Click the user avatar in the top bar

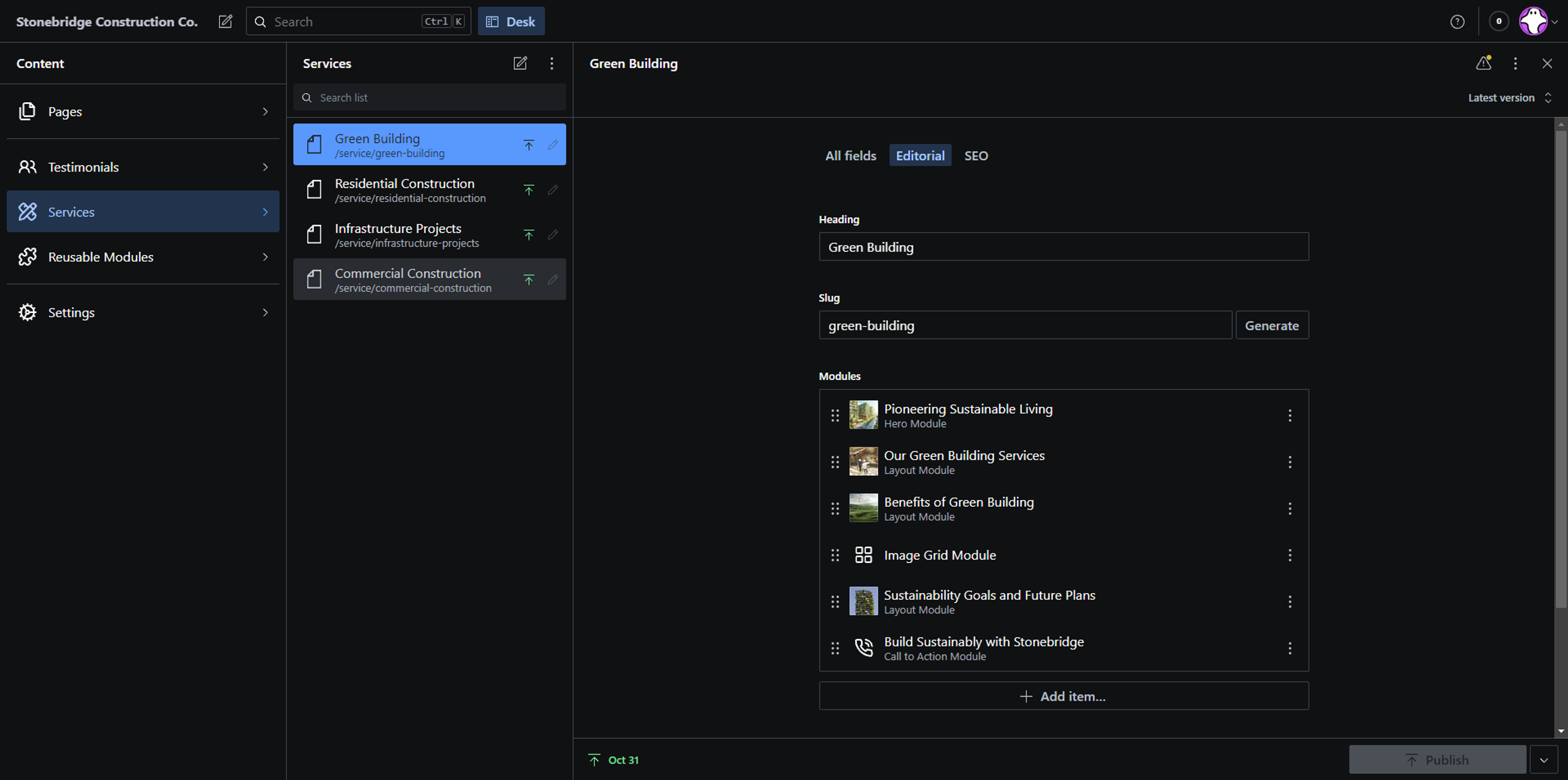[1533, 21]
